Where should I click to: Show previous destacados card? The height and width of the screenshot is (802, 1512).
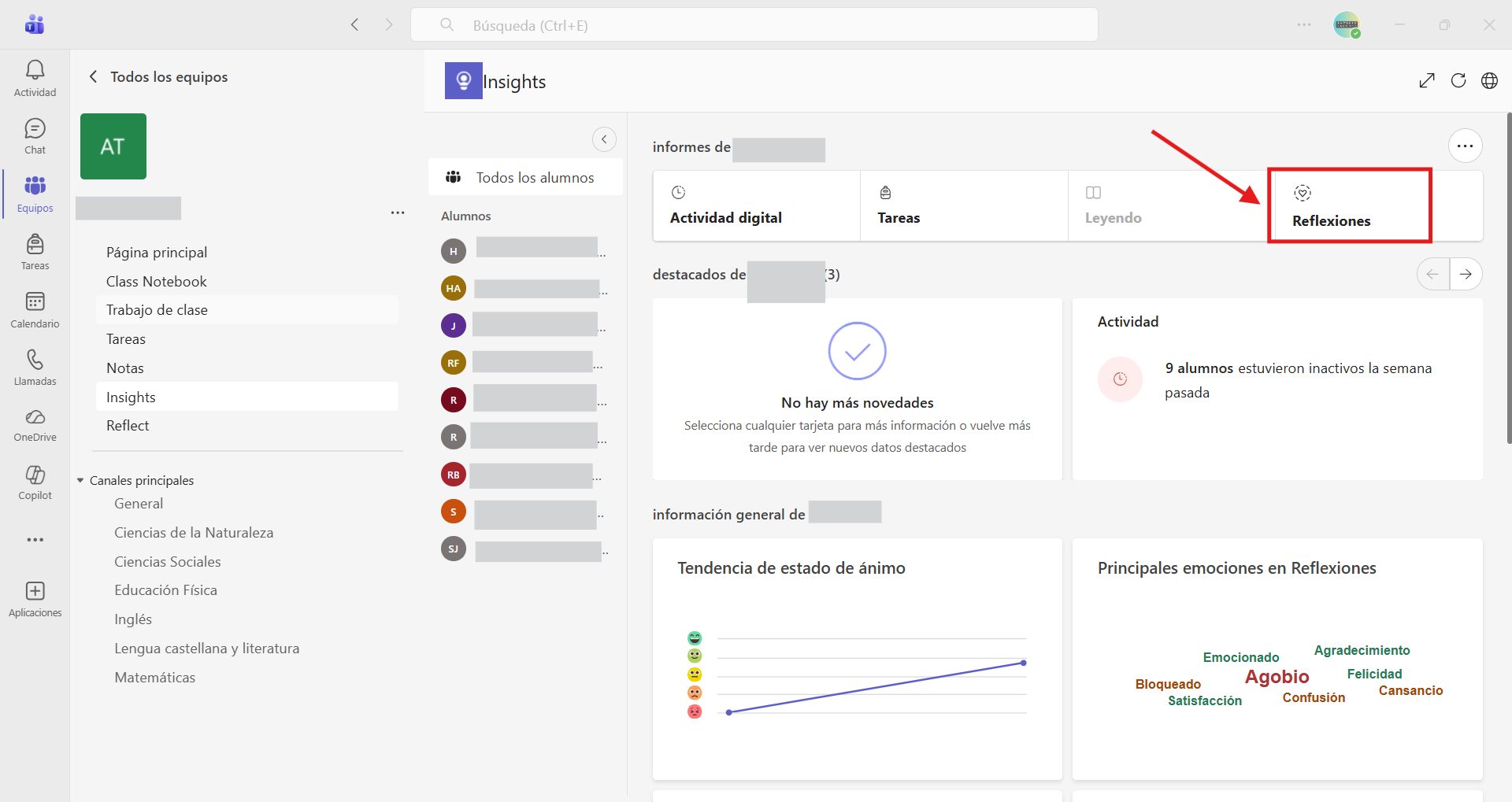pos(1432,274)
